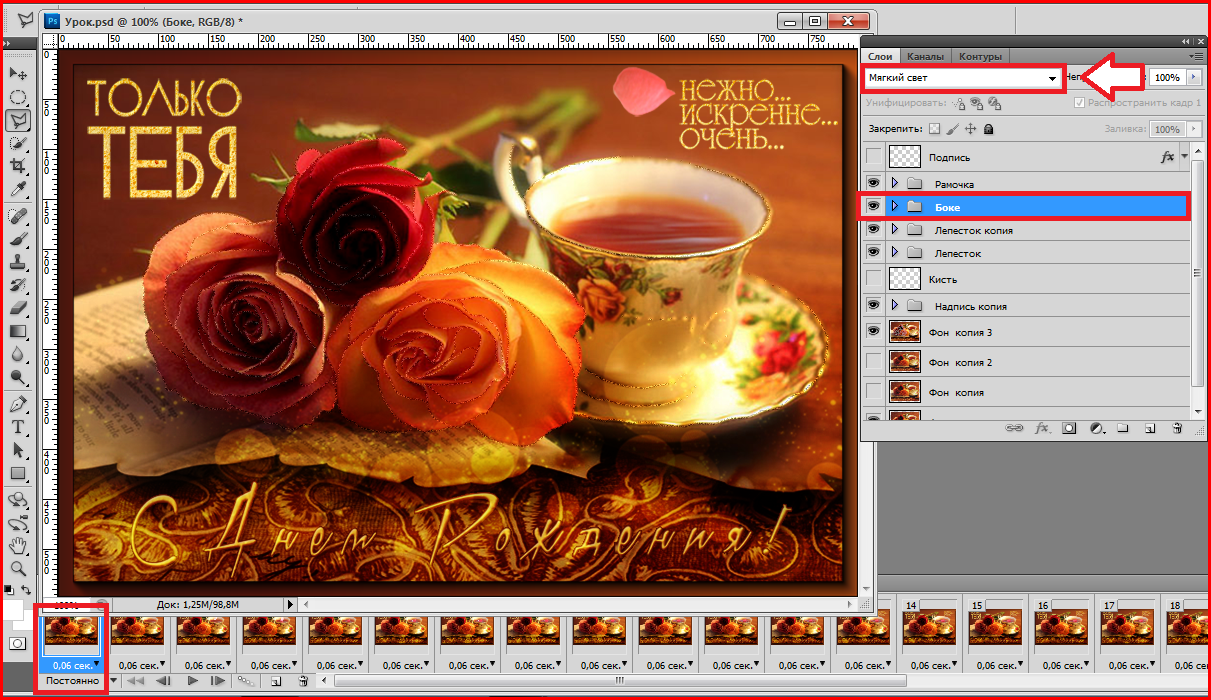Screen dimensions: 1211x700
Task: Select the Move tool
Action: pos(18,73)
